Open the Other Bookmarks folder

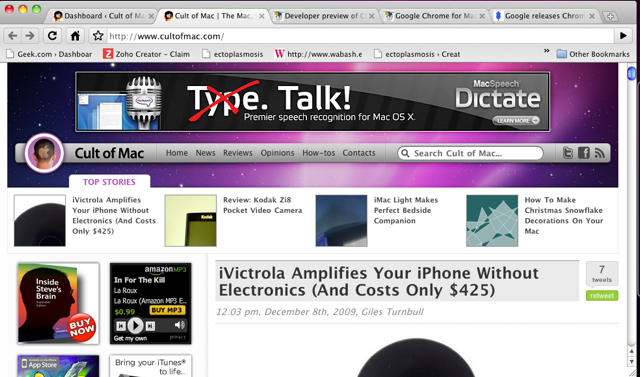click(593, 54)
